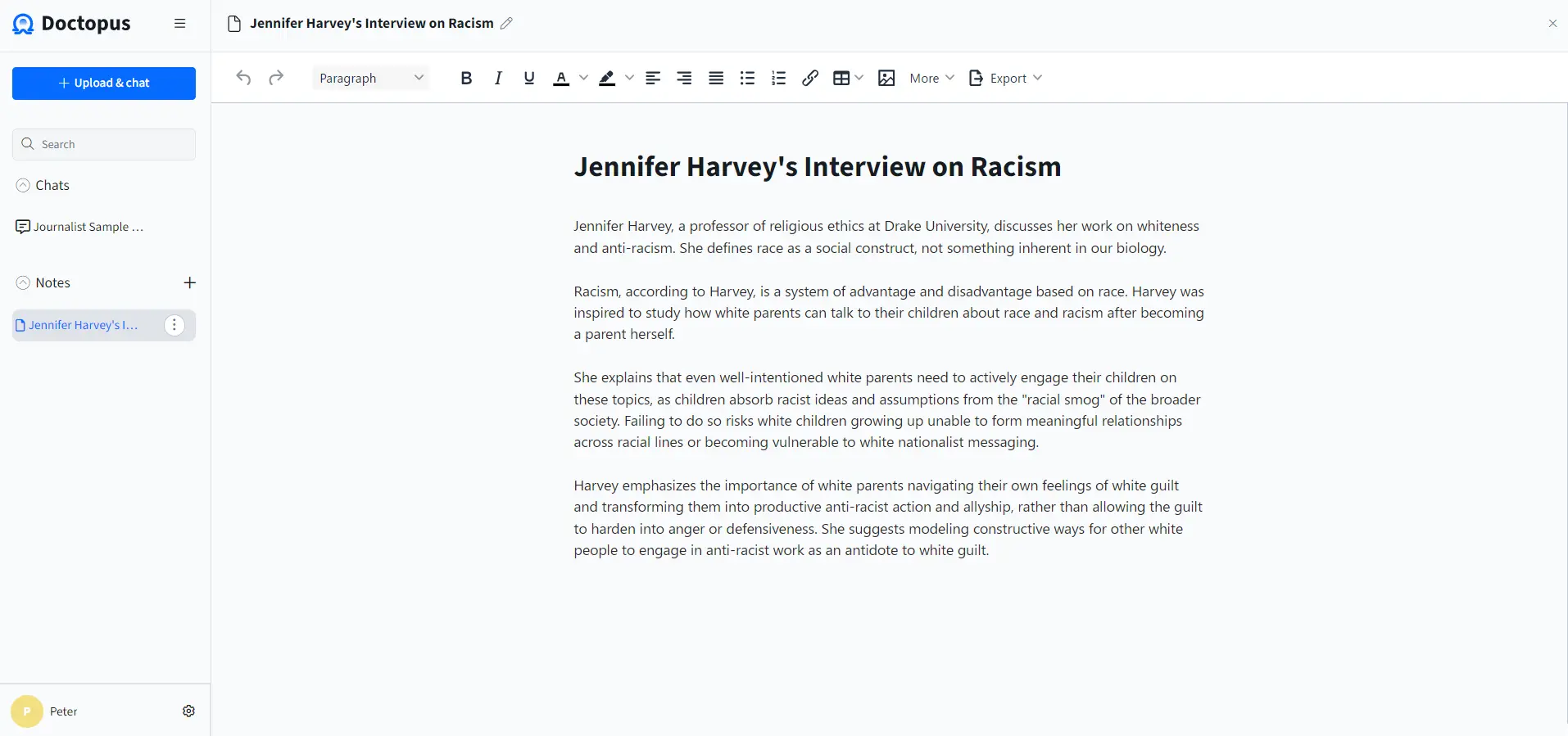
Task: Open the More formatting menu
Action: pos(932,78)
